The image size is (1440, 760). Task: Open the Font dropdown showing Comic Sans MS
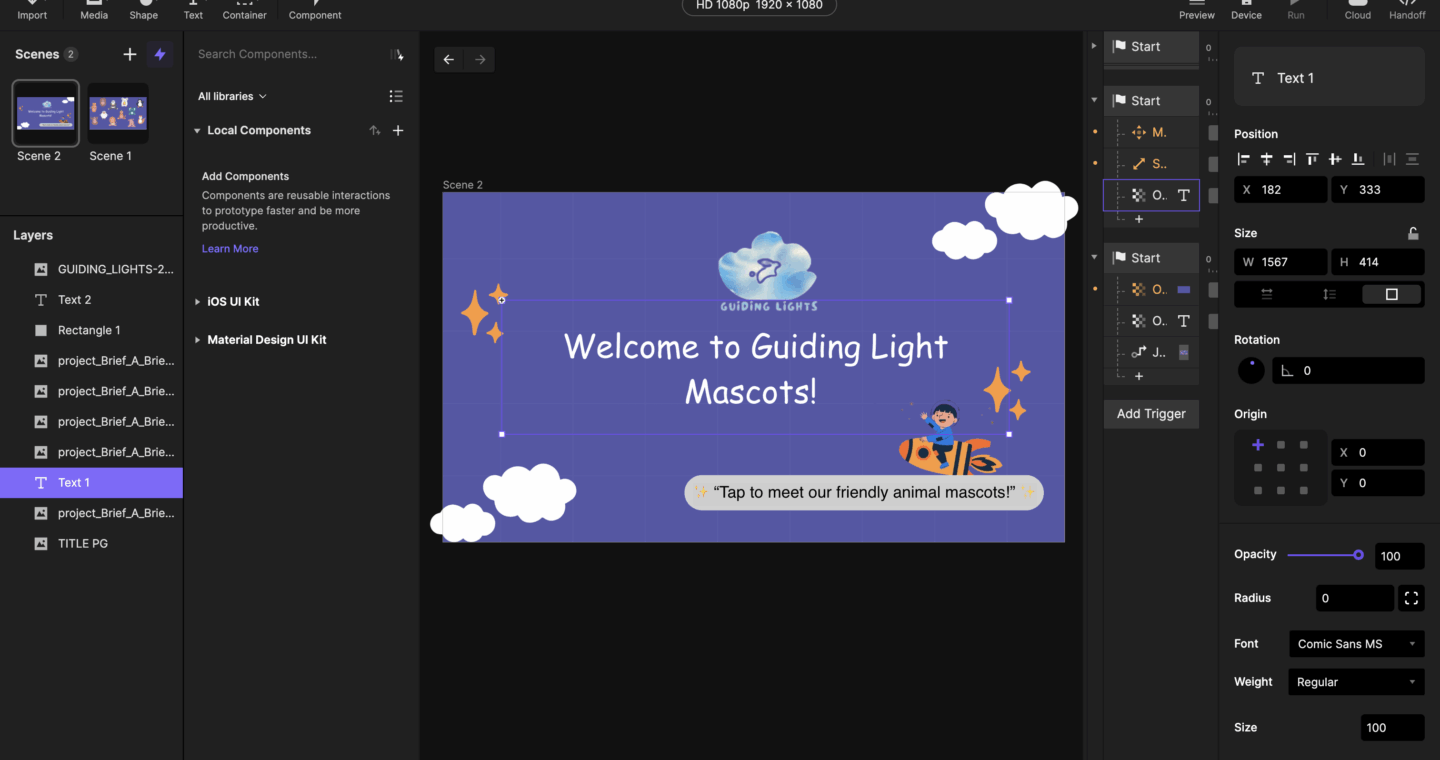1355,644
